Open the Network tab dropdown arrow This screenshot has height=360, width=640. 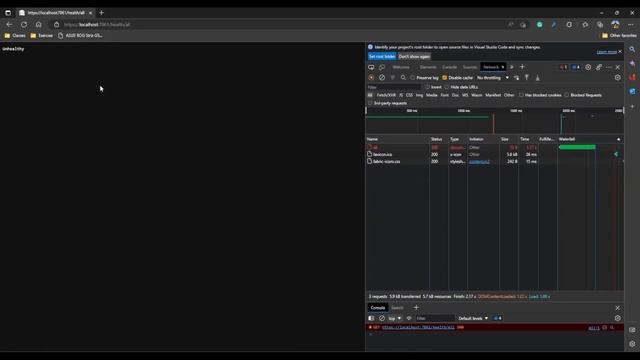click(502, 67)
